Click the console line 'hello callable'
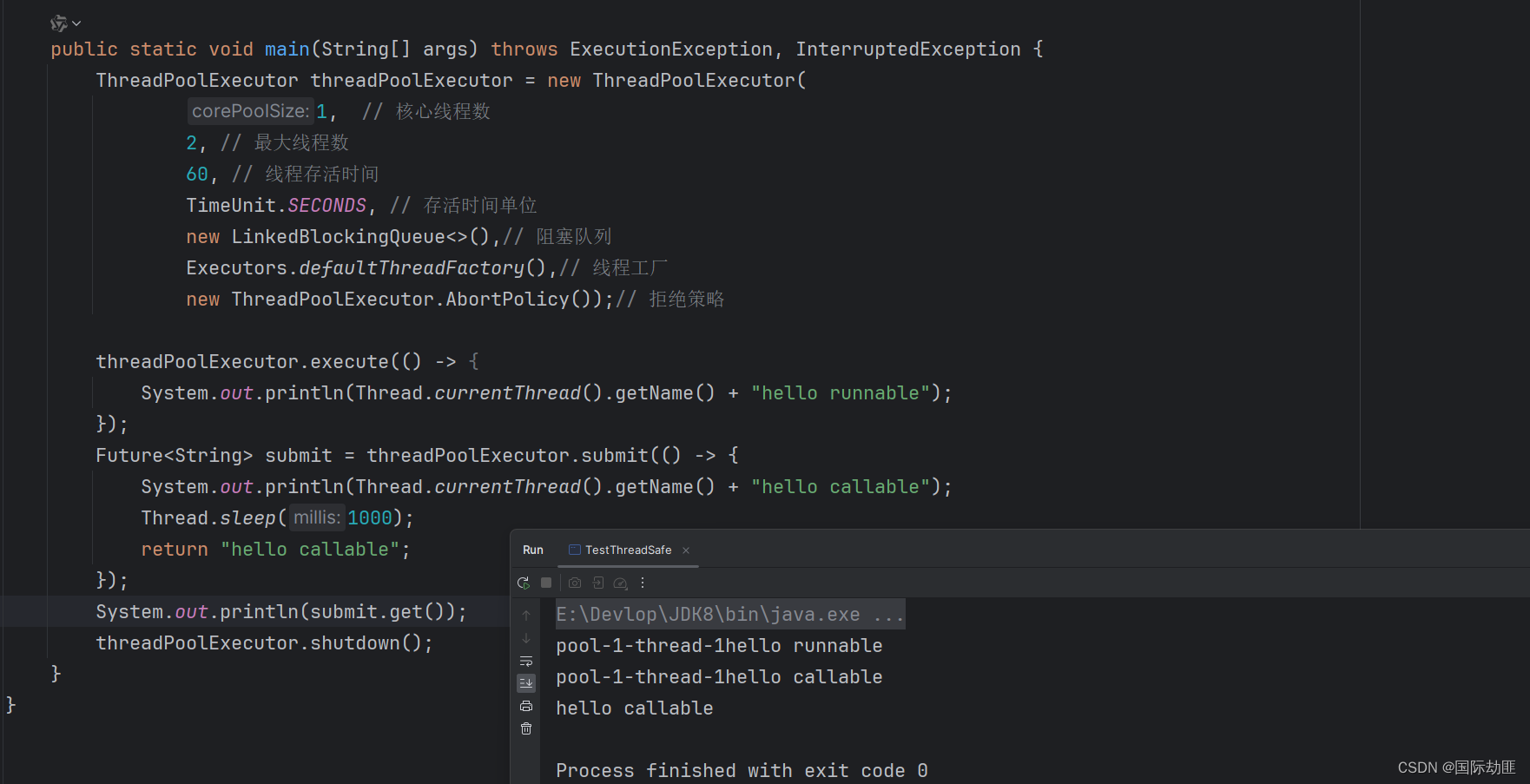Image resolution: width=1530 pixels, height=784 pixels. [634, 708]
